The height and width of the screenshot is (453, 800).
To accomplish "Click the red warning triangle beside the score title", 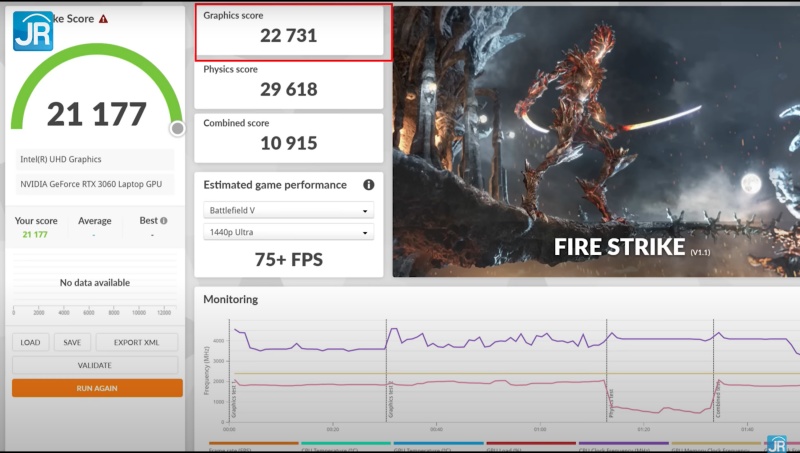I will point(103,19).
